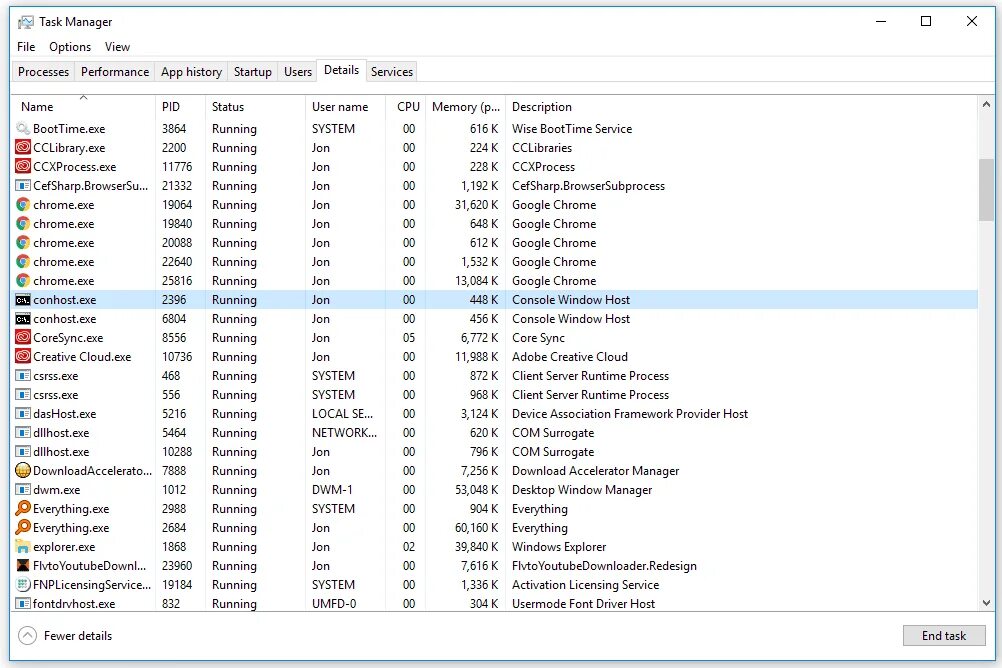Viewport: 1002px width, 668px height.
Task: Click the dasHost.exe process icon
Action: coord(23,414)
